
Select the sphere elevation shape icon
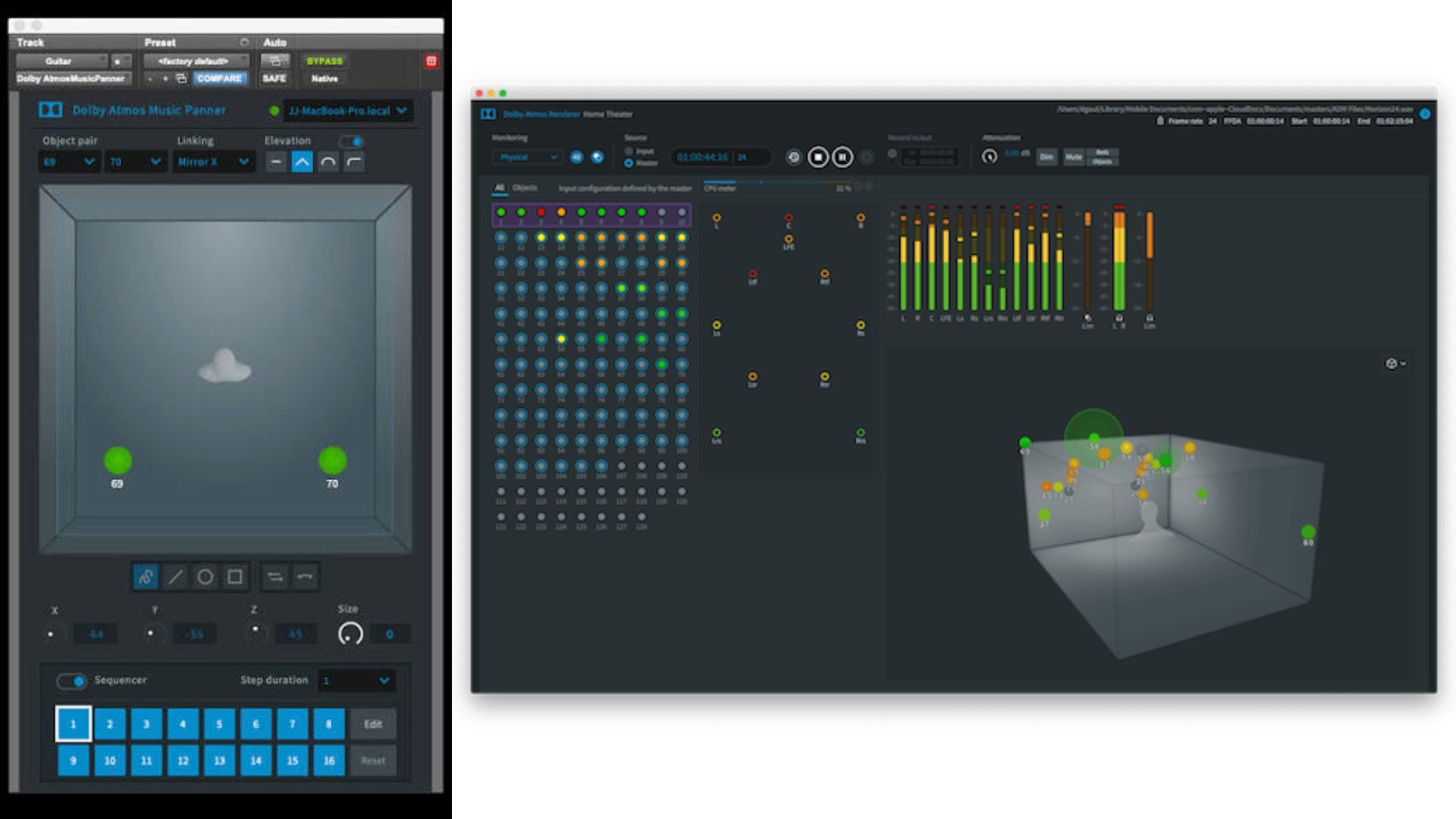pos(328,162)
